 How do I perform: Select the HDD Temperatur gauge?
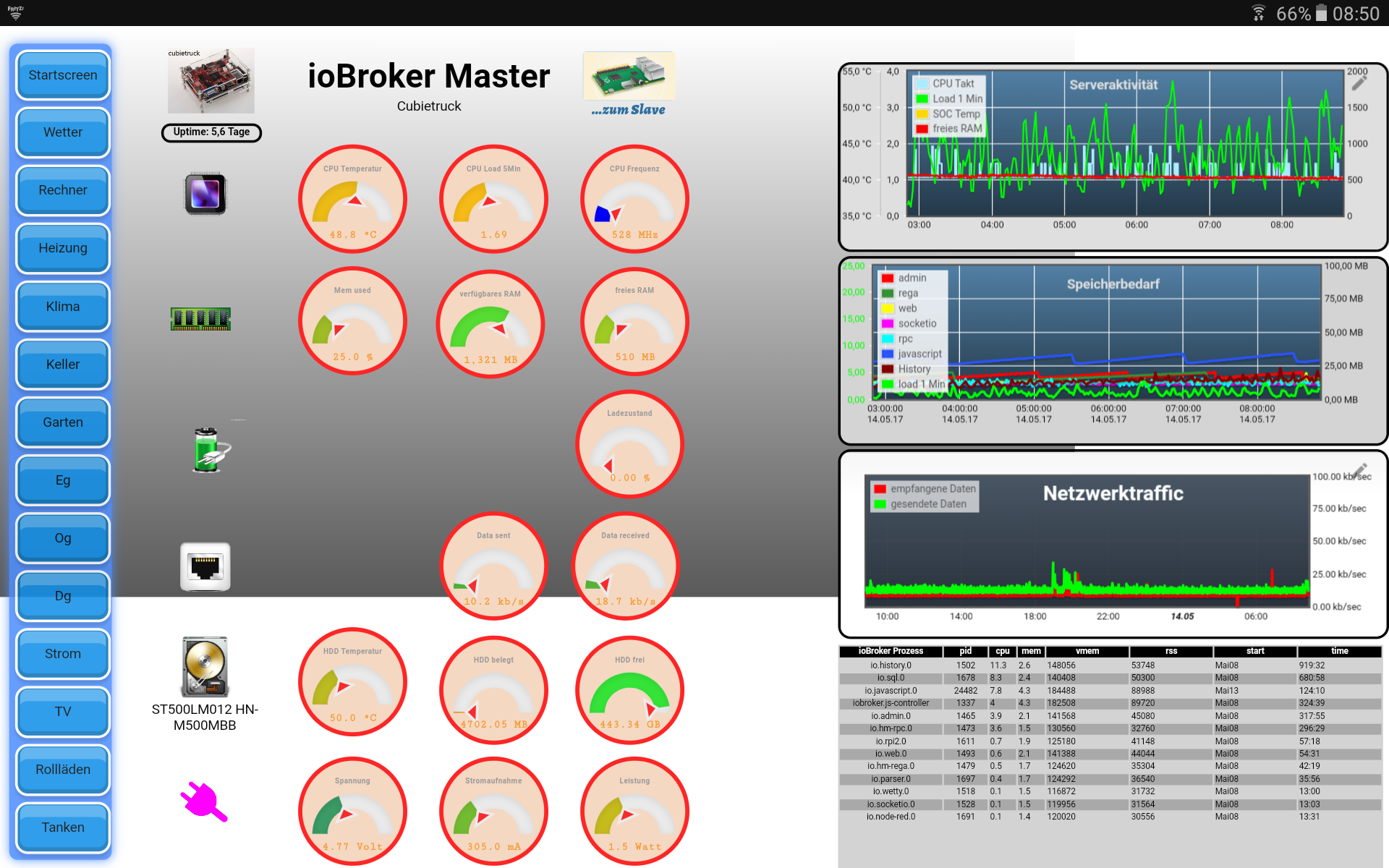[352, 681]
